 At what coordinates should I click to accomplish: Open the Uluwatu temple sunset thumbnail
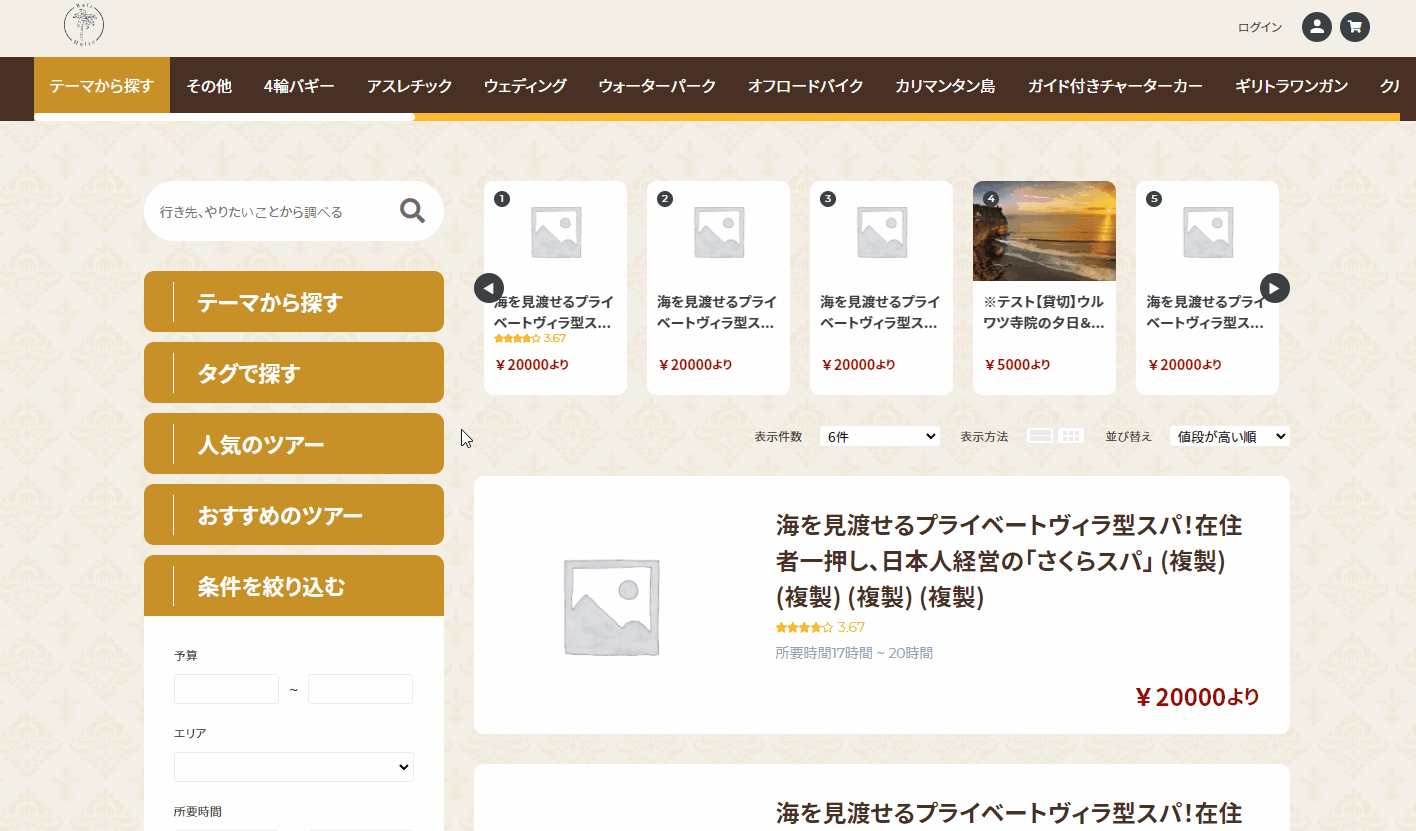click(x=1044, y=231)
